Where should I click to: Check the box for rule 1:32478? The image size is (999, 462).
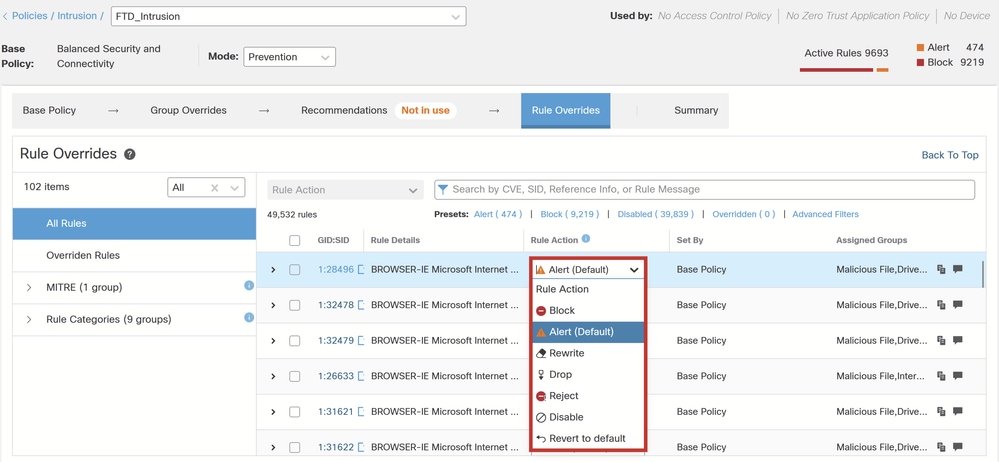(x=294, y=305)
